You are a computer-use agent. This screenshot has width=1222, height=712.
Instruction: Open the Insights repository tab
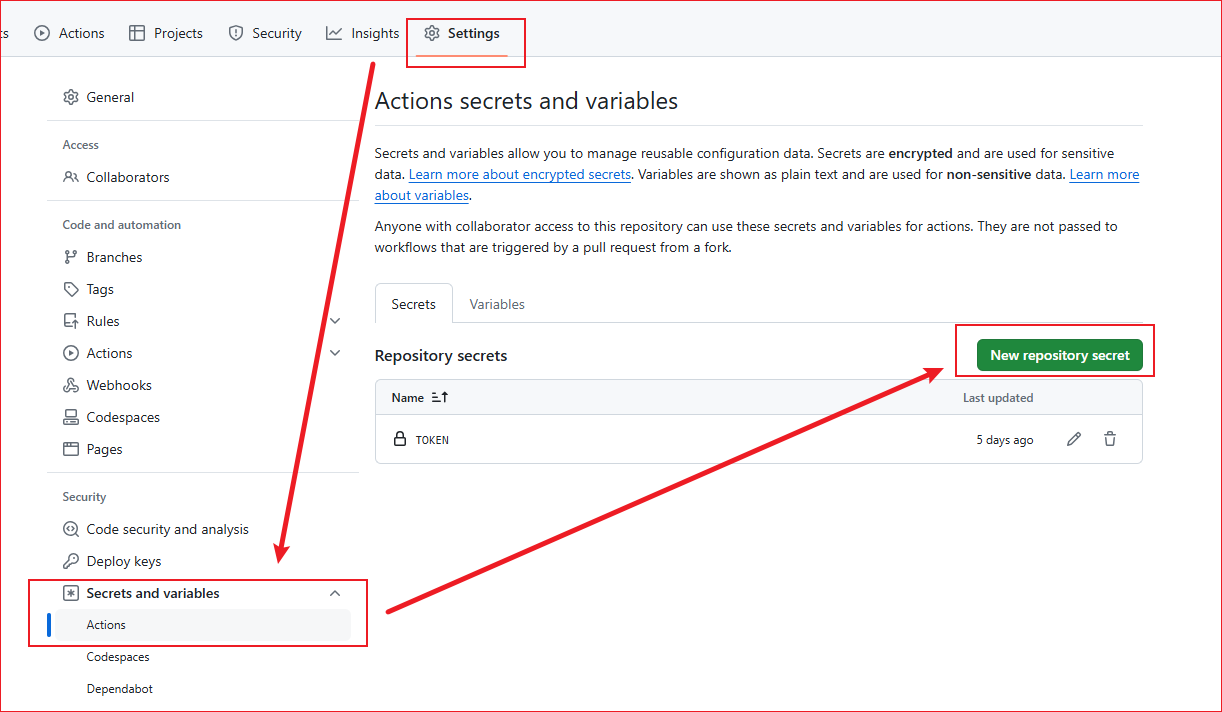click(363, 33)
